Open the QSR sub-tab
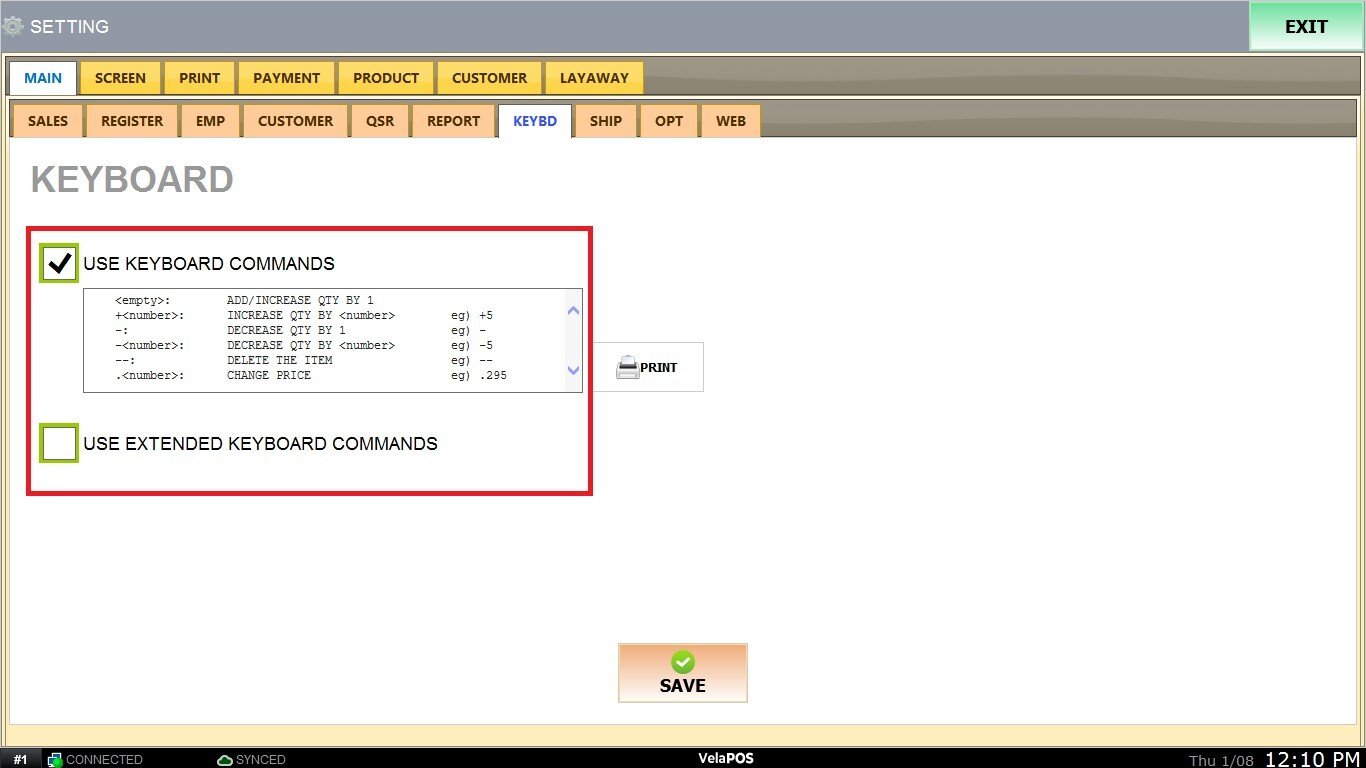Viewport: 1366px width, 768px height. [380, 121]
